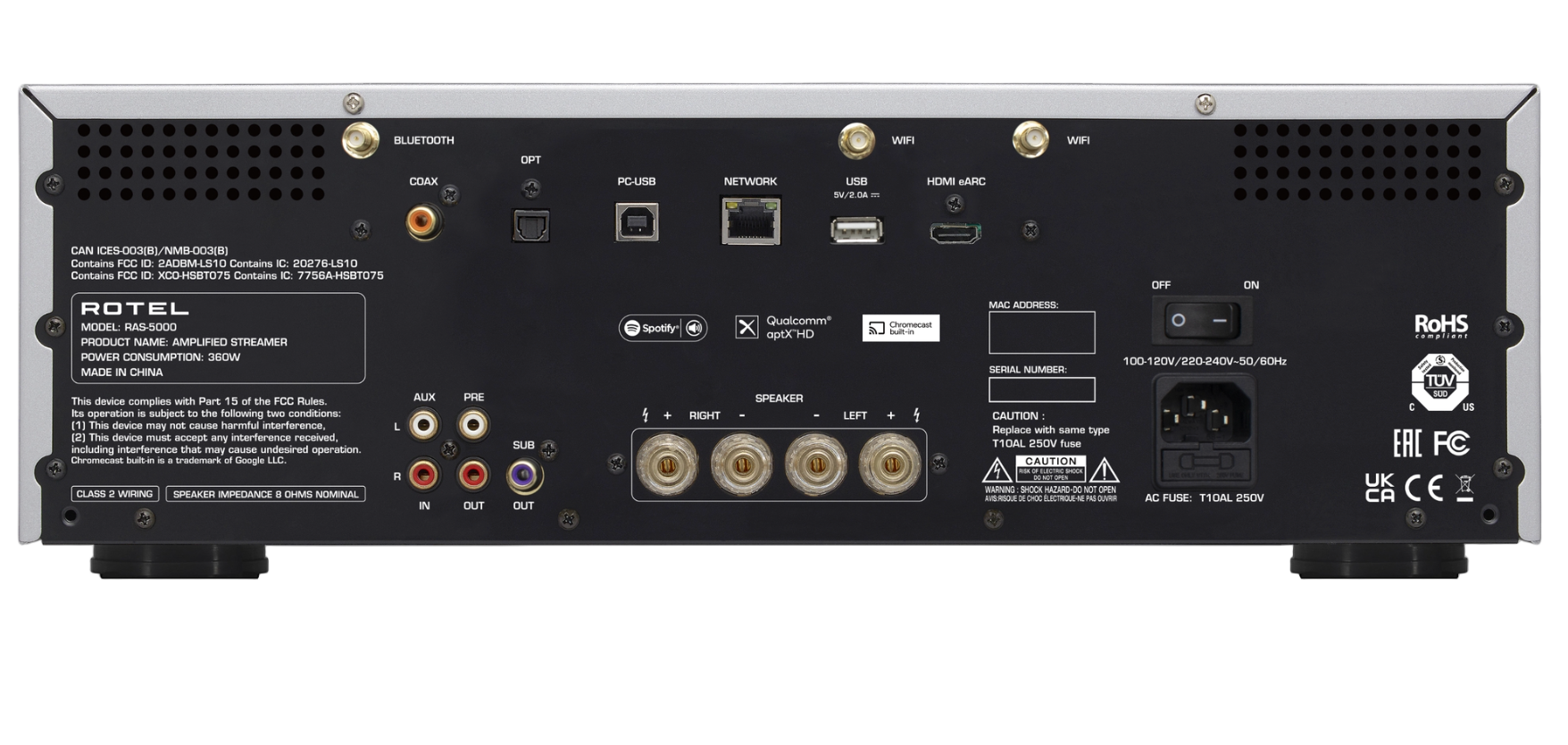
Task: Click the LEFT negative speaker binding post
Action: coord(816,465)
